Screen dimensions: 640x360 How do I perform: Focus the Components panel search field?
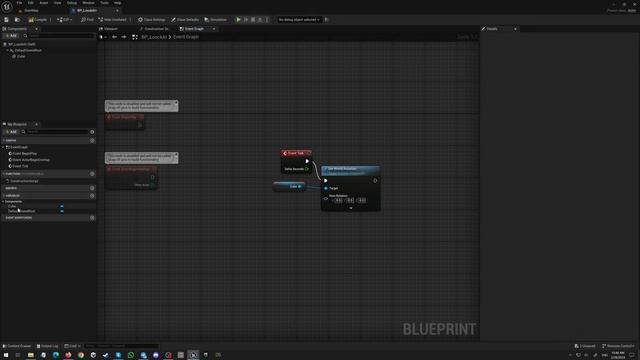click(x=59, y=36)
